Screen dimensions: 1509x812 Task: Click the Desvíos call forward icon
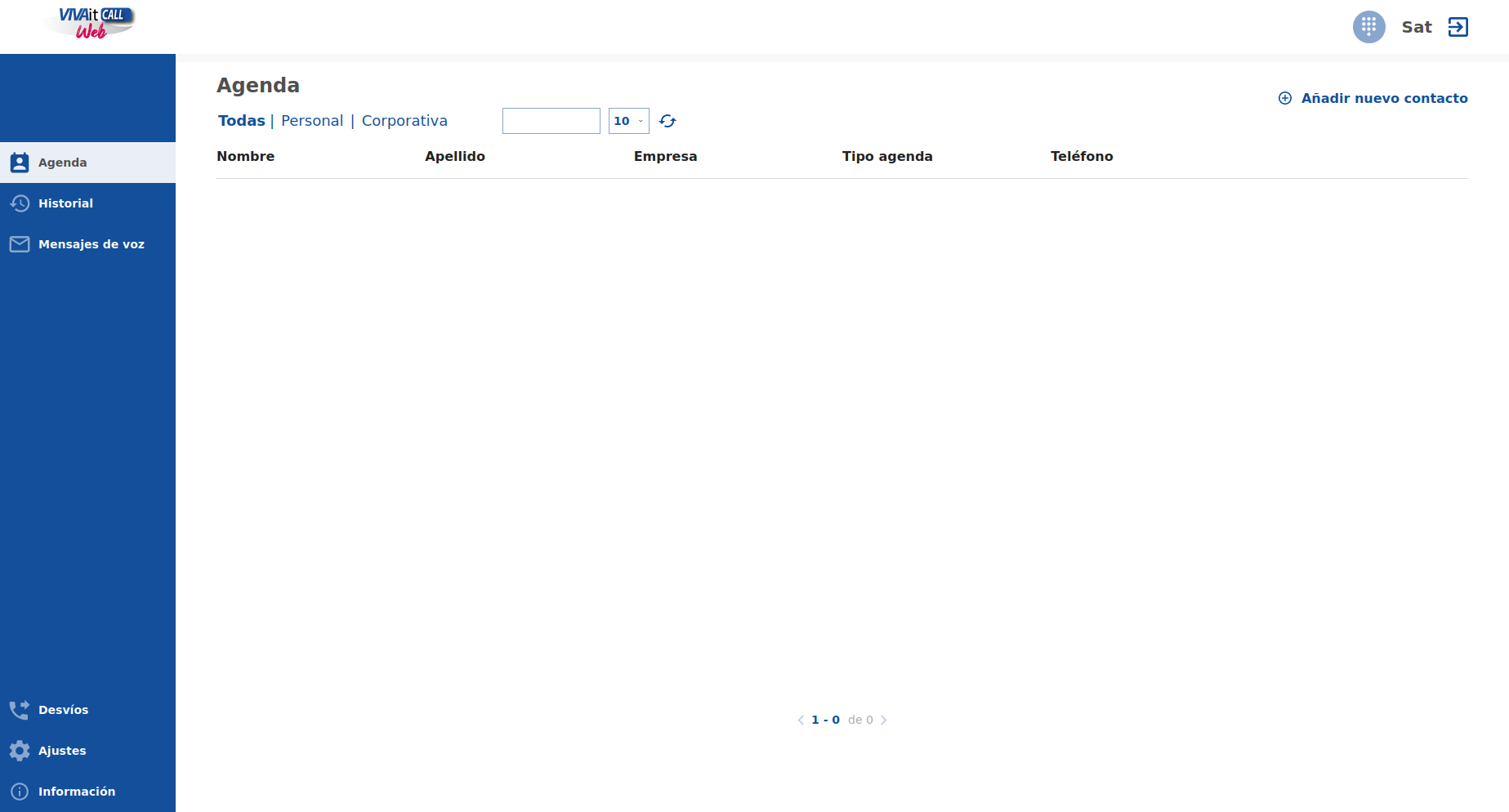[20, 710]
